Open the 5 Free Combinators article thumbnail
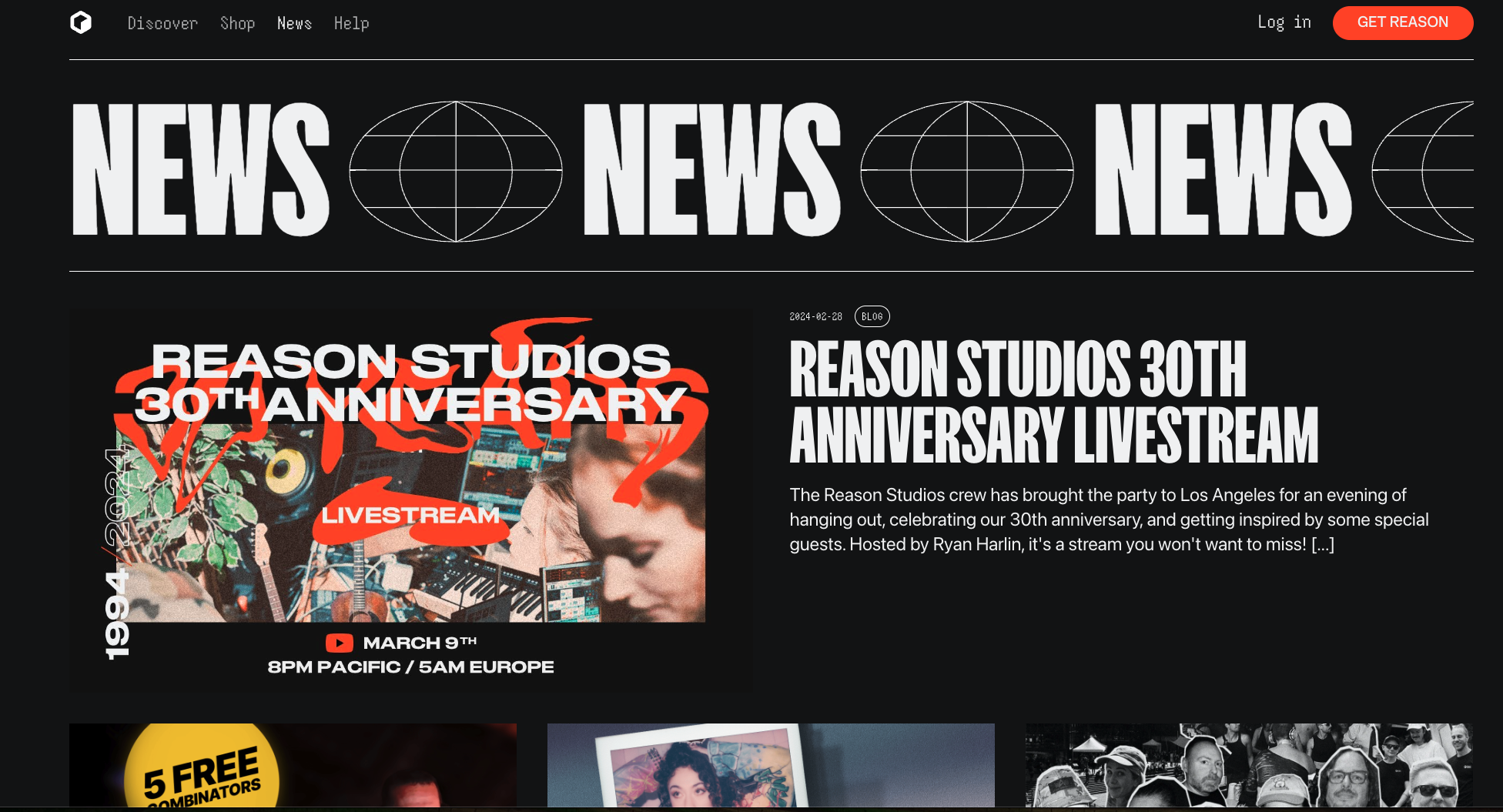This screenshot has height=812, width=1503. point(293,765)
